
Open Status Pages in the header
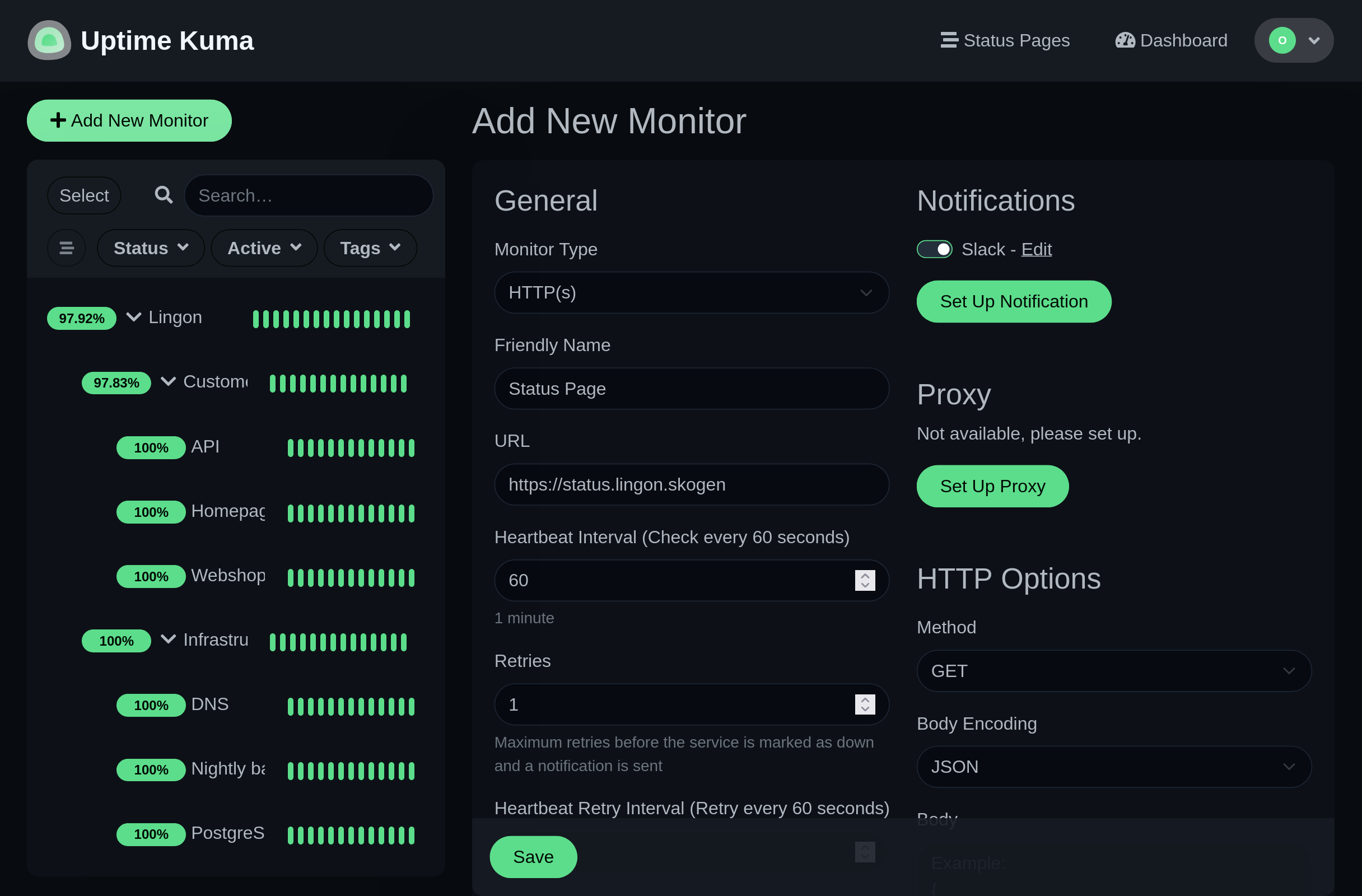[1005, 40]
